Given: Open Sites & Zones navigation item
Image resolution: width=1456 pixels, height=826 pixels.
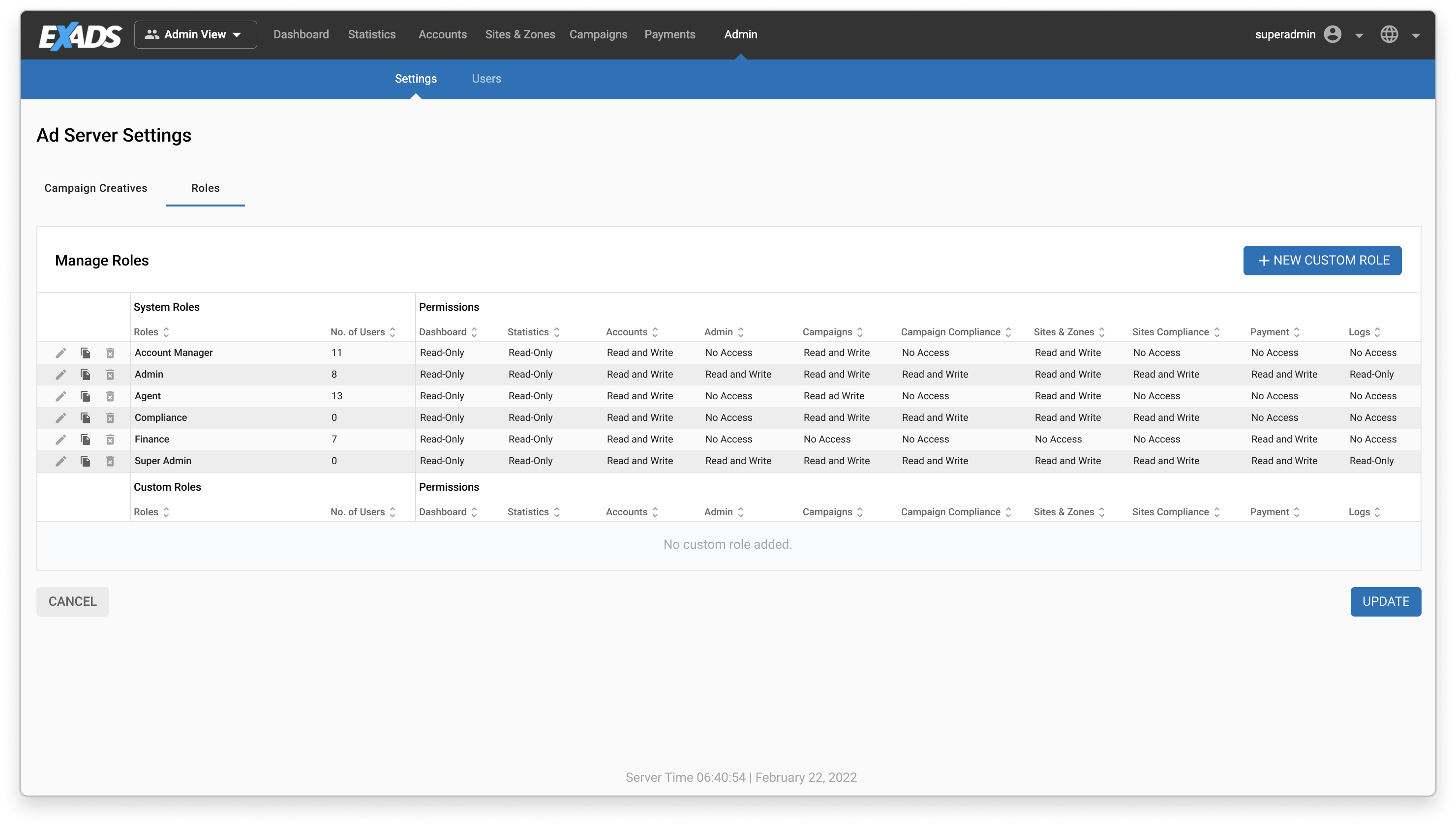Looking at the screenshot, I should coord(520,34).
